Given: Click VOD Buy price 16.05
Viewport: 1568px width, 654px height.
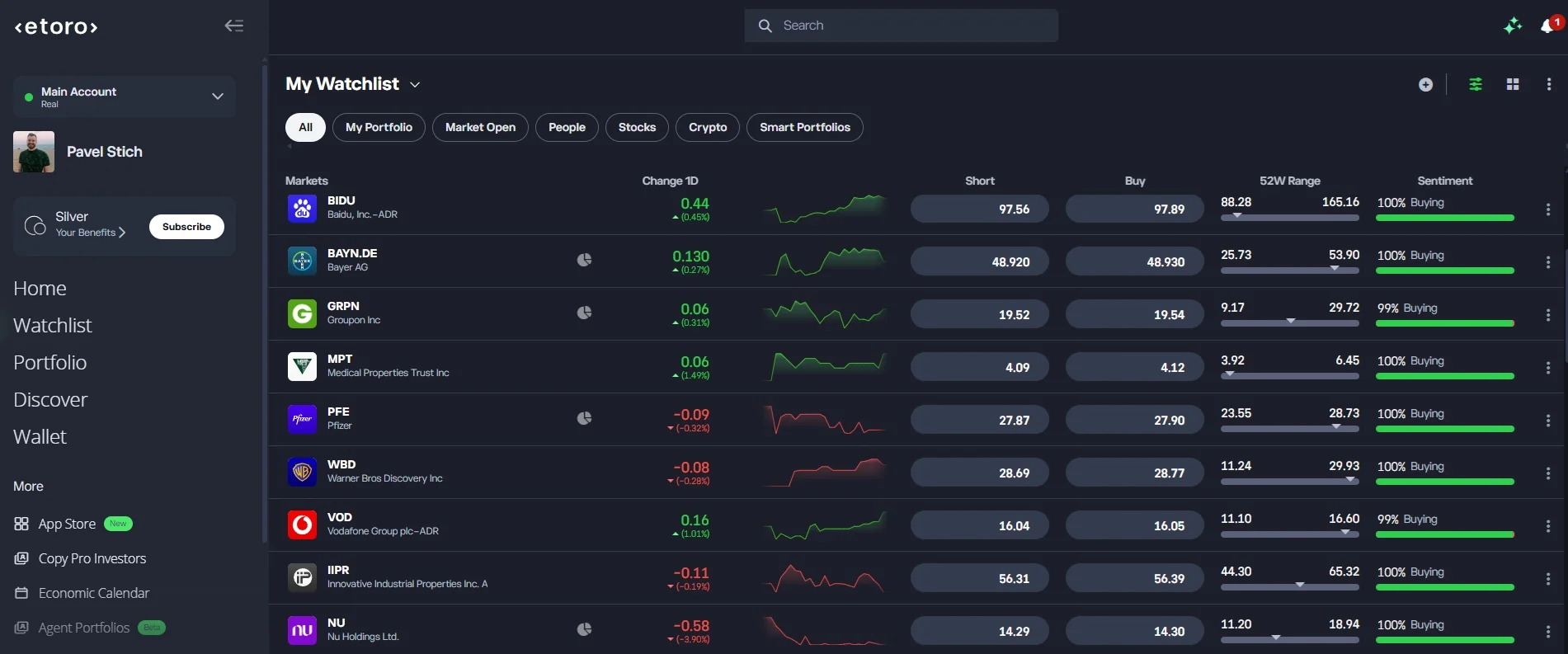Looking at the screenshot, I should click(1135, 525).
